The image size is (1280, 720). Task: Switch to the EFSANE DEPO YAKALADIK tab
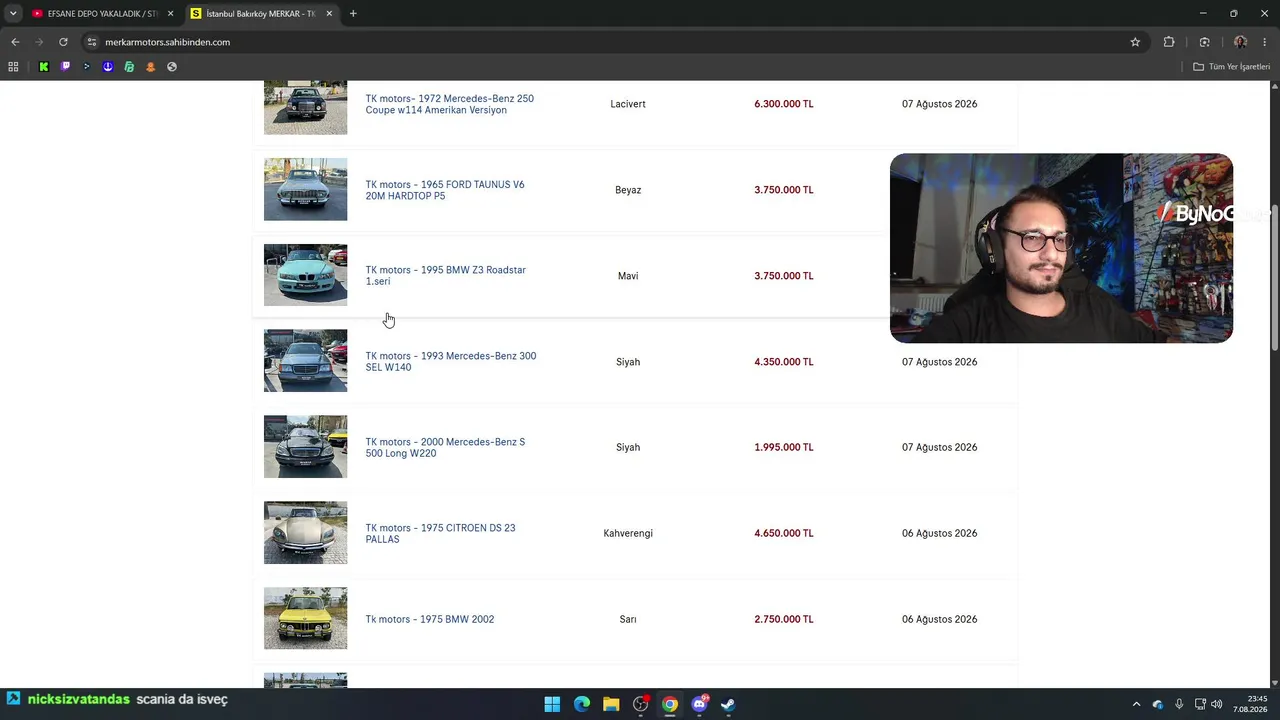point(102,14)
